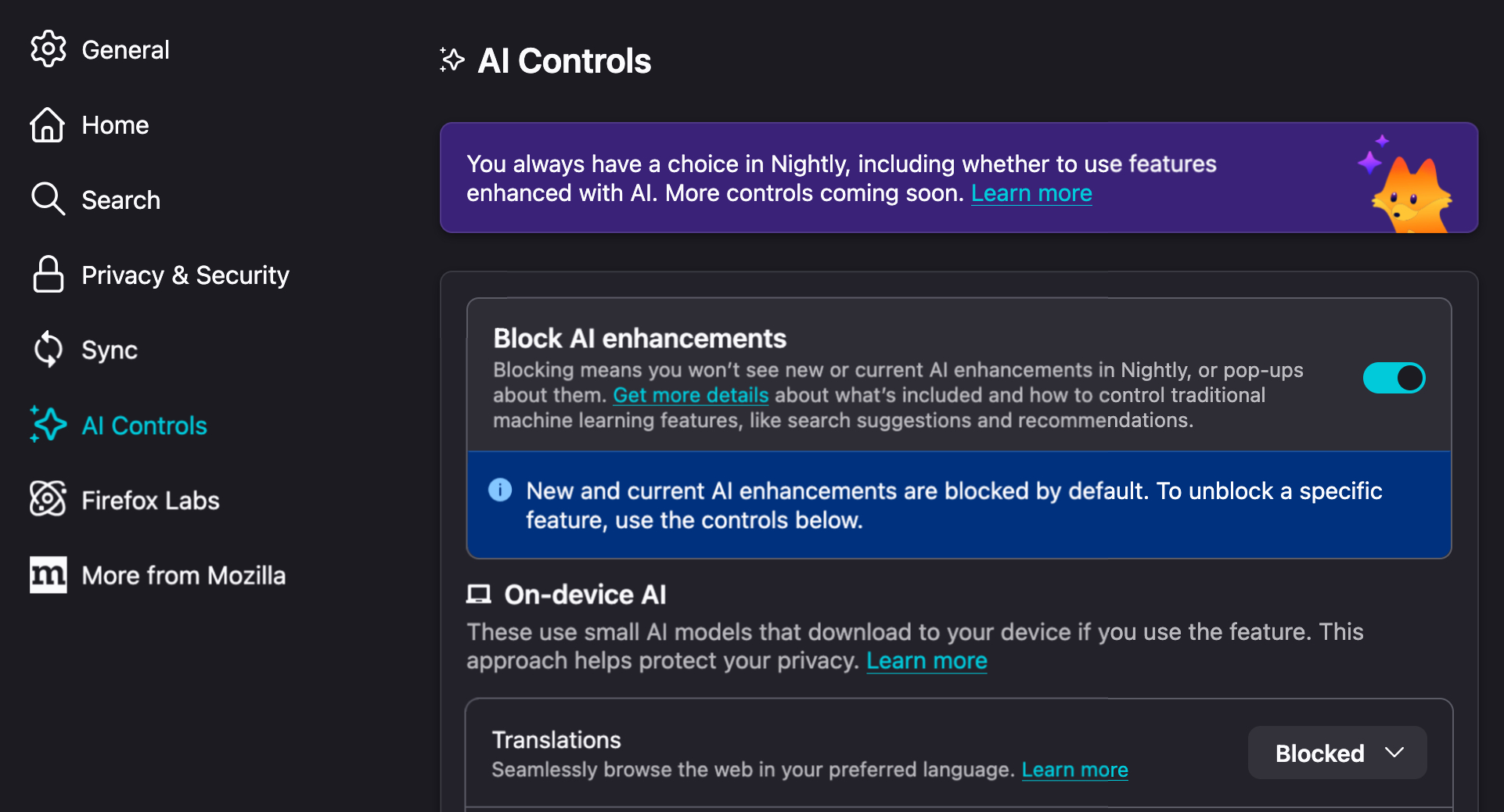Viewport: 1504px width, 812px height.
Task: Click the Privacy & Security lock icon
Action: tap(48, 275)
